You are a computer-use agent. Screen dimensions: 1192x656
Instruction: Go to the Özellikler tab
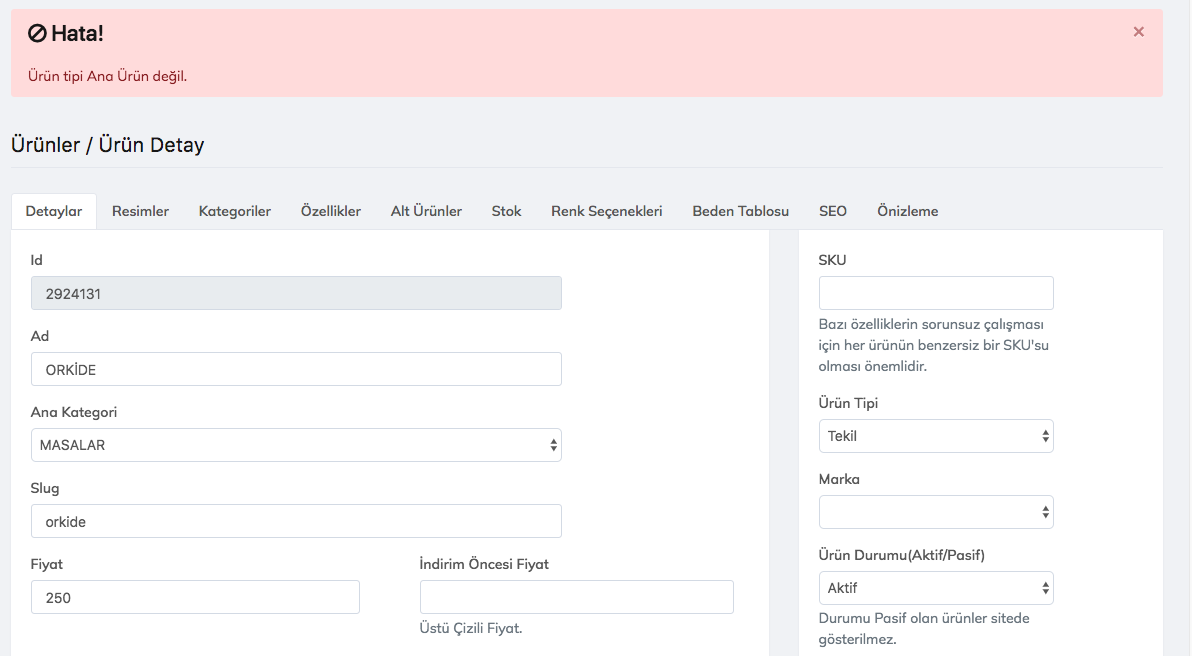(331, 211)
